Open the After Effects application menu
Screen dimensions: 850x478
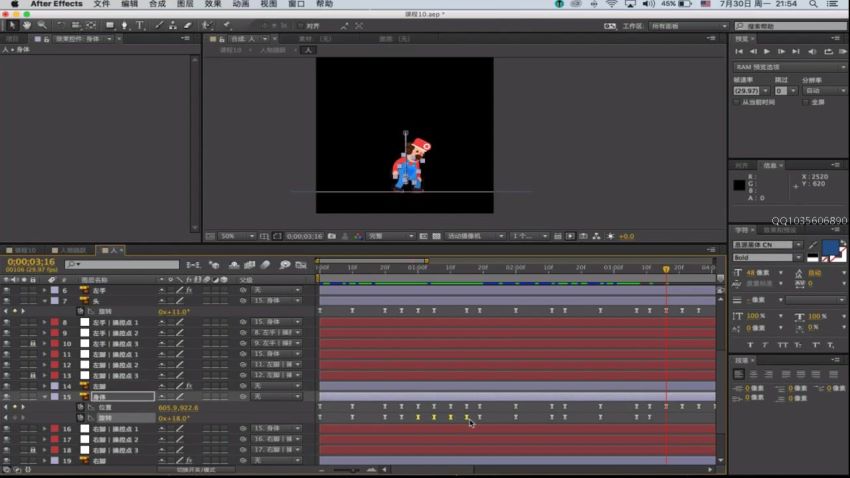tap(56, 4)
